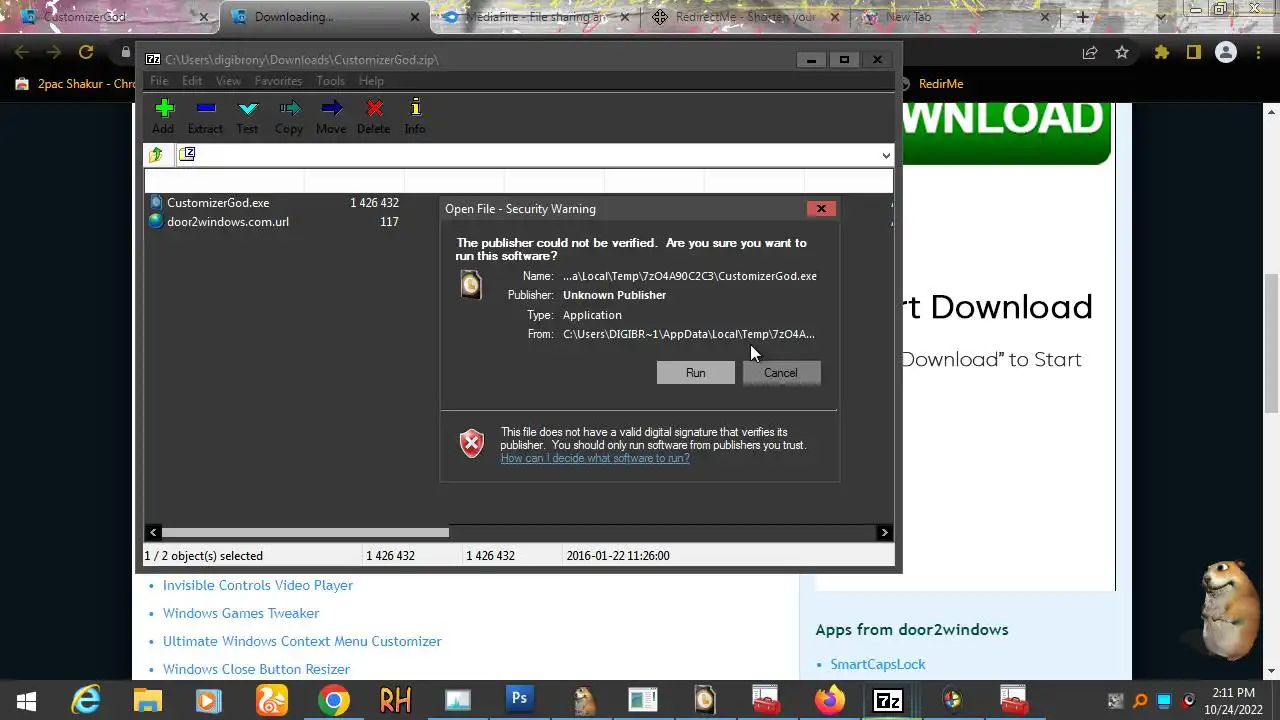Open Firefox from taskbar

pyautogui.click(x=829, y=701)
